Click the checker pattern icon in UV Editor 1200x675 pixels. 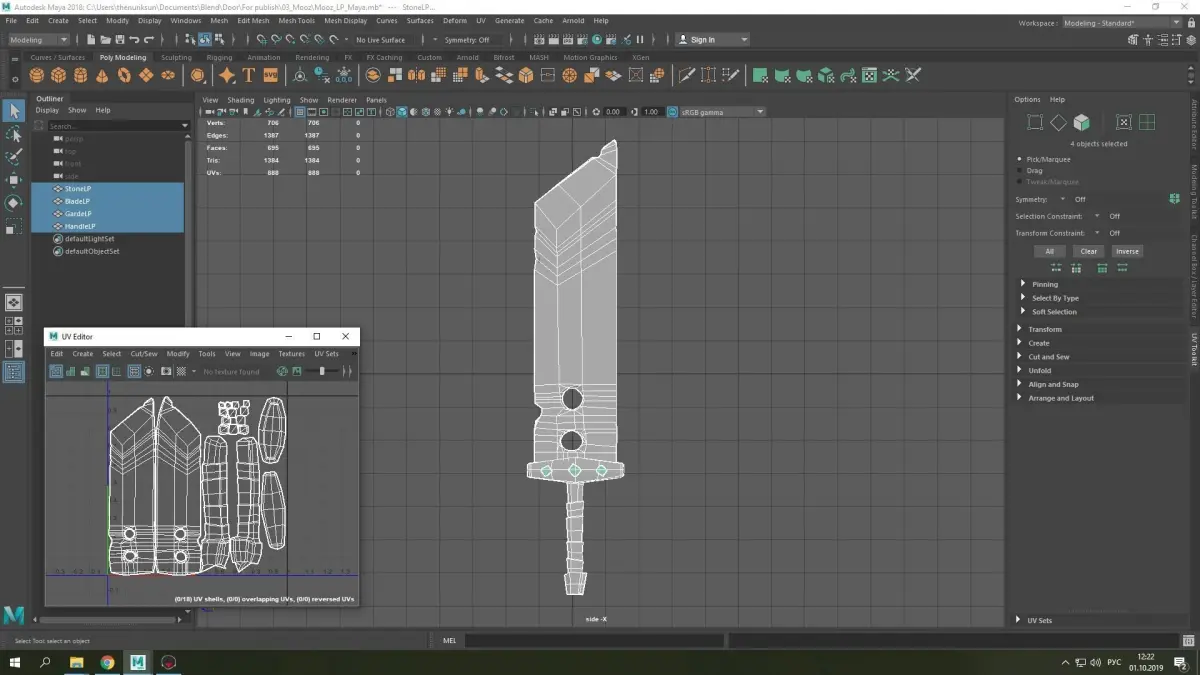(181, 371)
